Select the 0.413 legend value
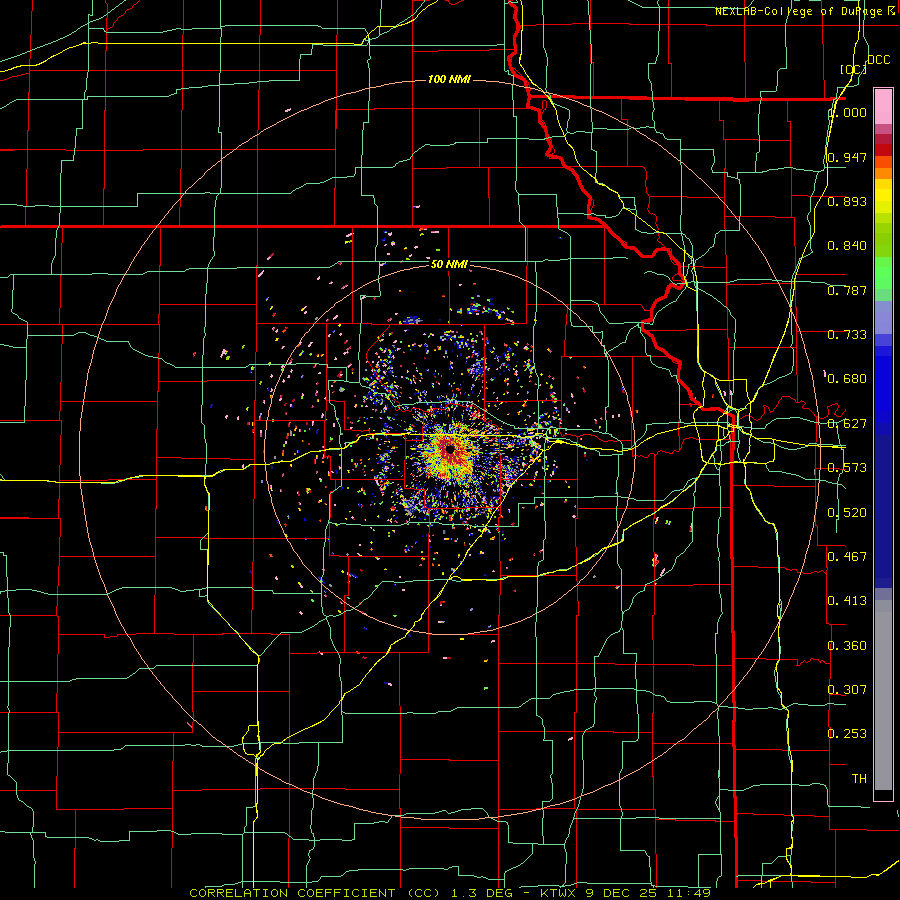900x900 pixels. 847,601
